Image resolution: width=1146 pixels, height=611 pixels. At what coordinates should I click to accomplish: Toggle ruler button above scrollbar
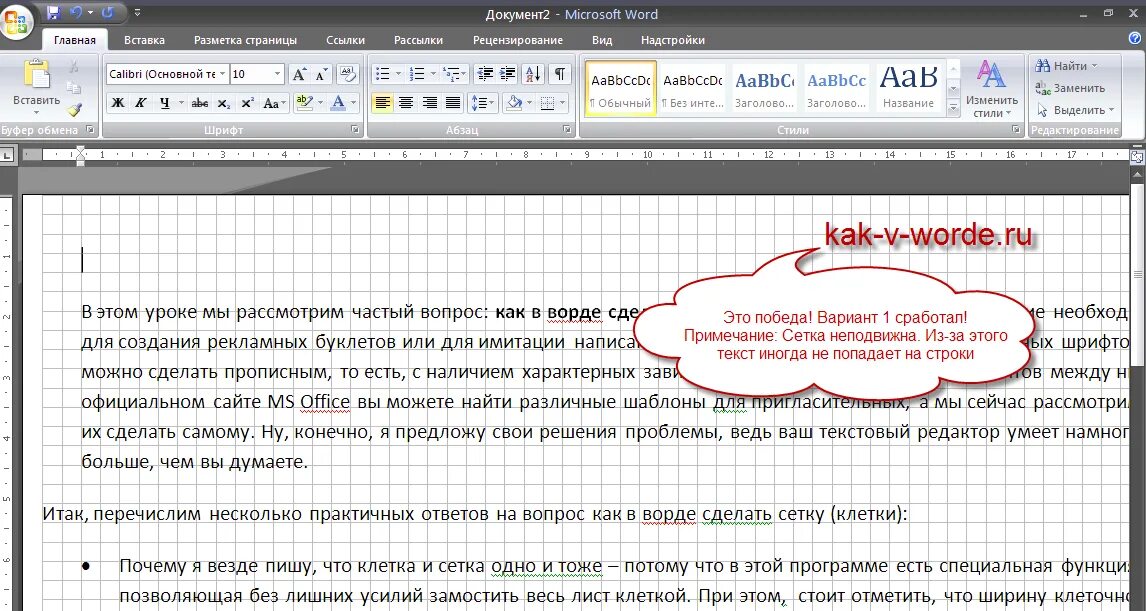(1137, 156)
